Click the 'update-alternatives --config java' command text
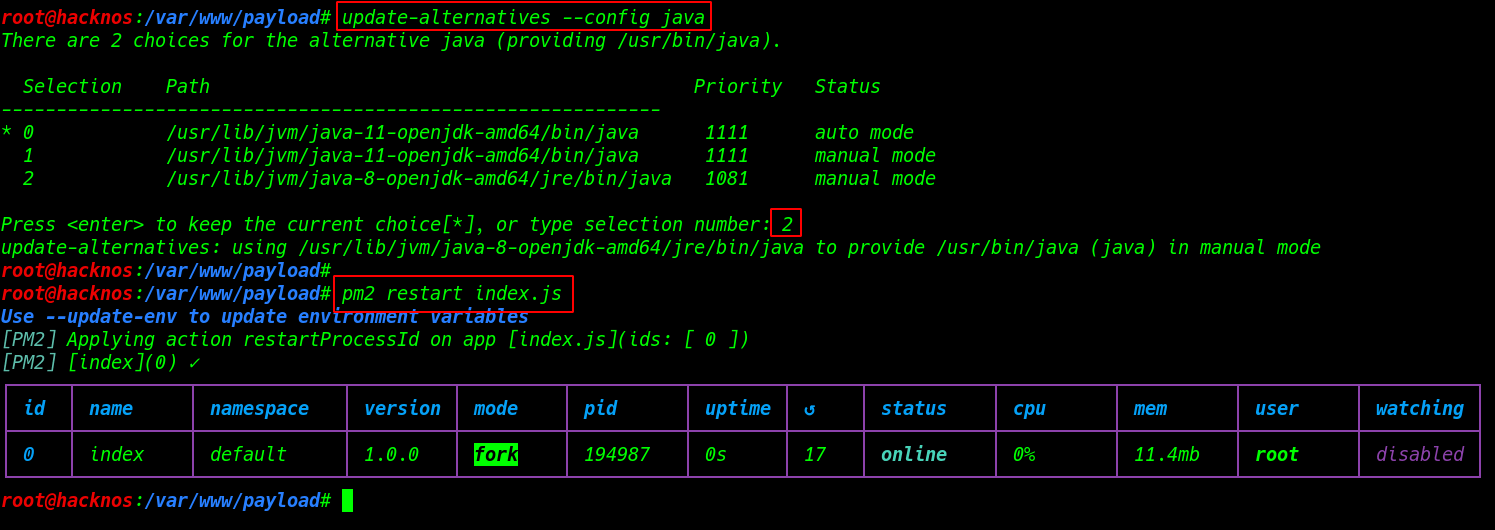Screen dimensions: 1495x530 click(524, 17)
